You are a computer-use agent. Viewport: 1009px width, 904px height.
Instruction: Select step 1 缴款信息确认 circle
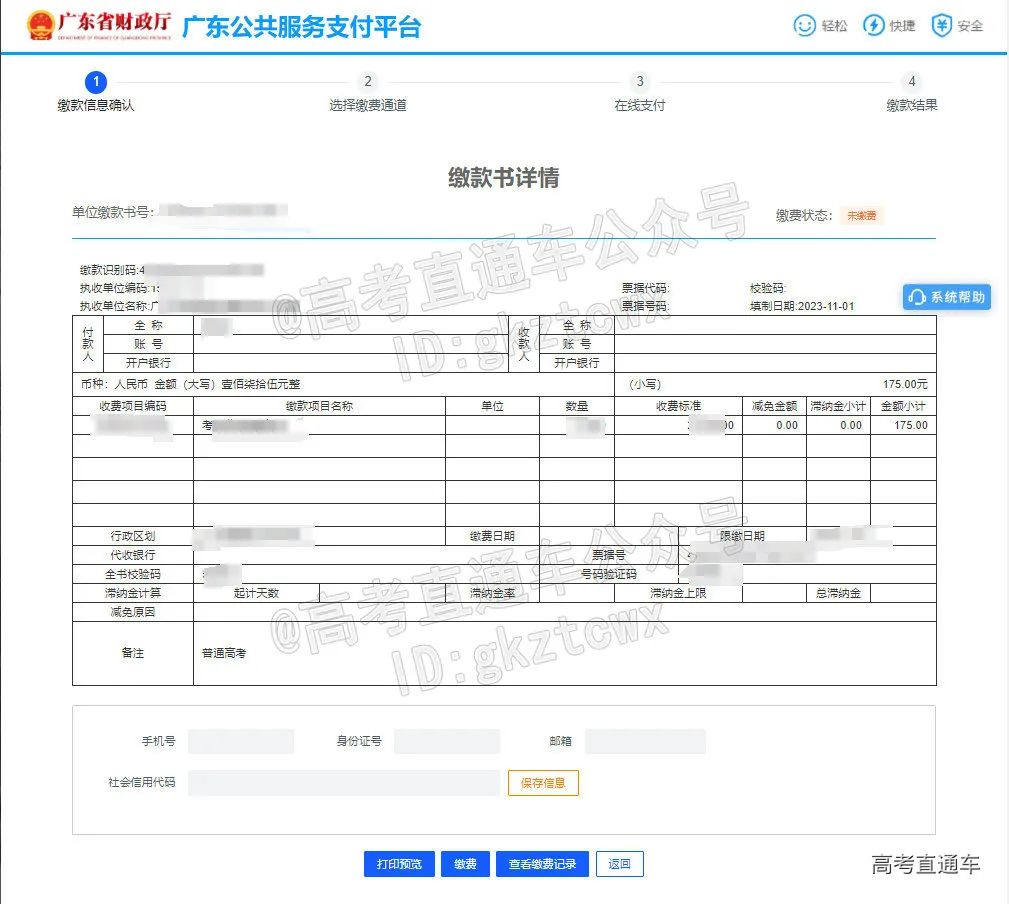[x=96, y=82]
